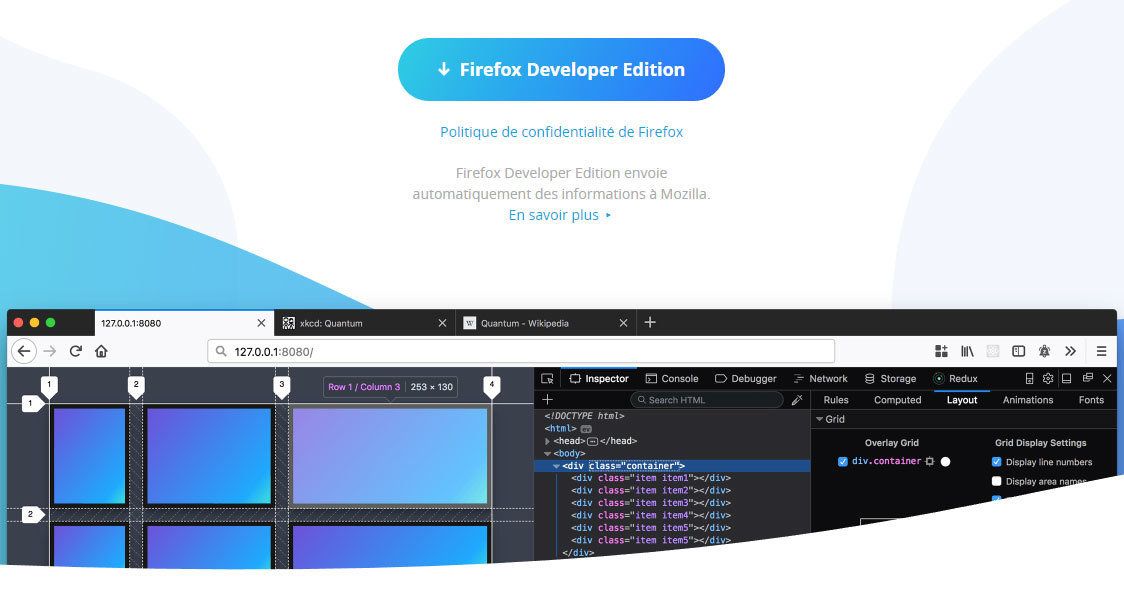This screenshot has width=1124, height=592.
Task: Switch to the xkcd: Quantum tab
Action: pos(365,323)
